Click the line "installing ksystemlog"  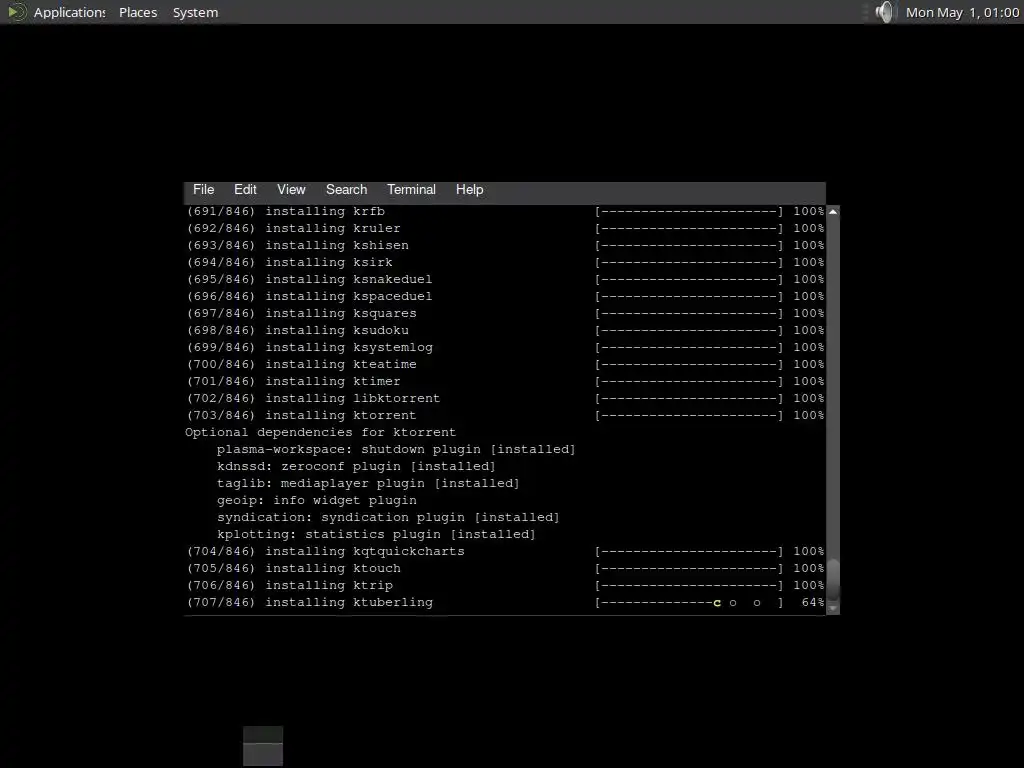coord(505,347)
